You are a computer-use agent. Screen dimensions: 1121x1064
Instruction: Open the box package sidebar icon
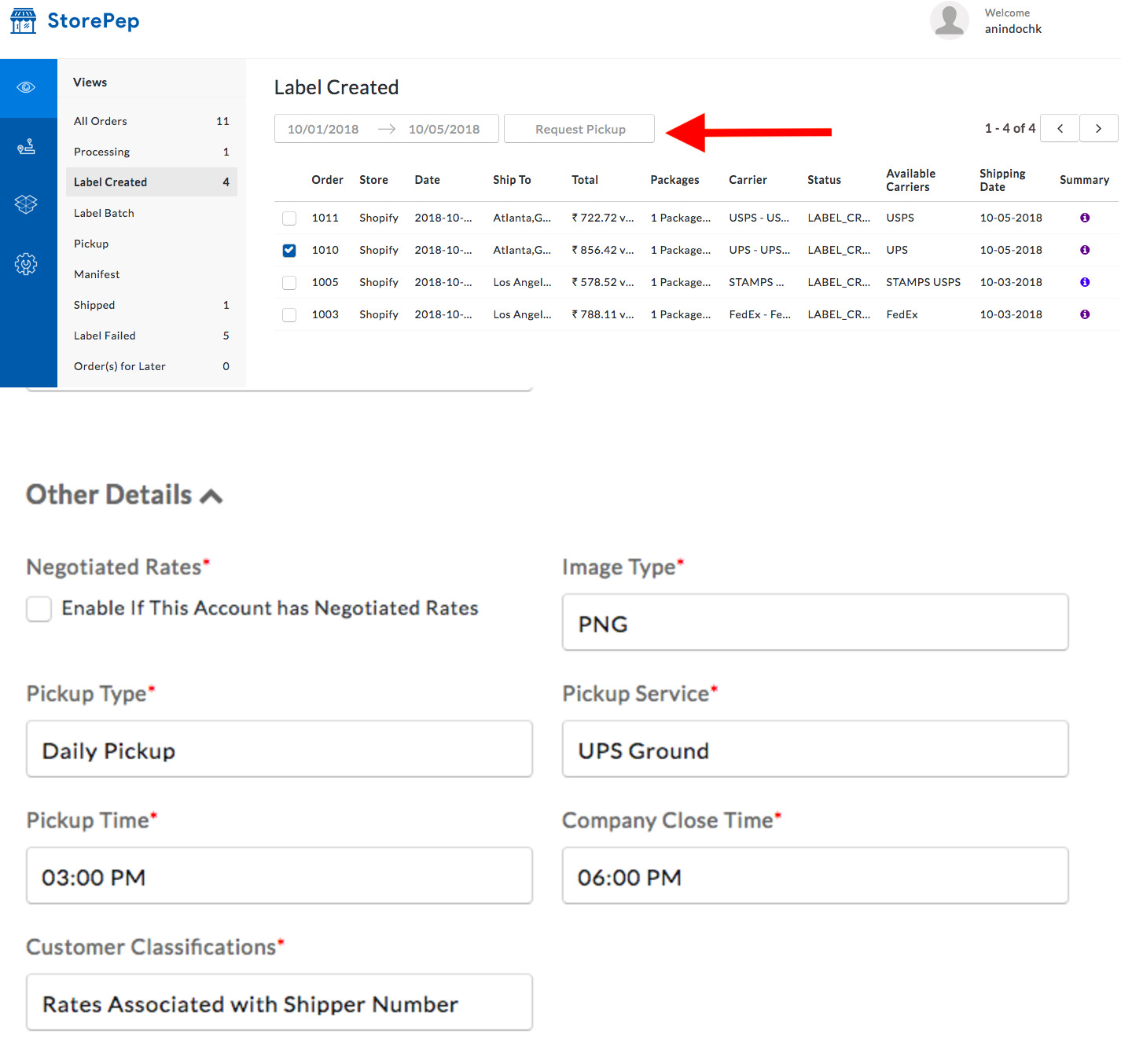pos(26,204)
